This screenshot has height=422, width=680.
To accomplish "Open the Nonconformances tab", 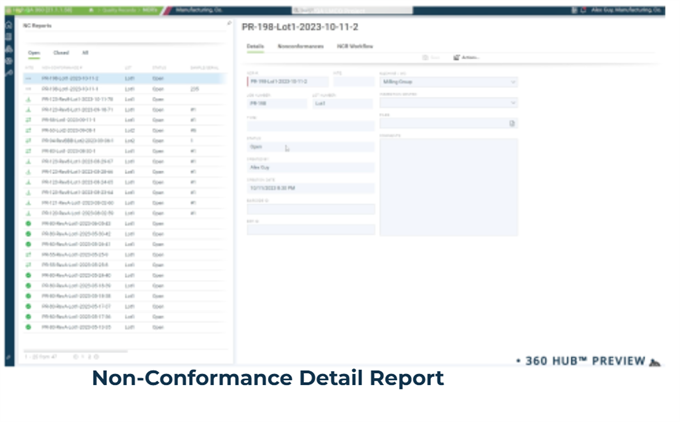I will coord(301,46).
